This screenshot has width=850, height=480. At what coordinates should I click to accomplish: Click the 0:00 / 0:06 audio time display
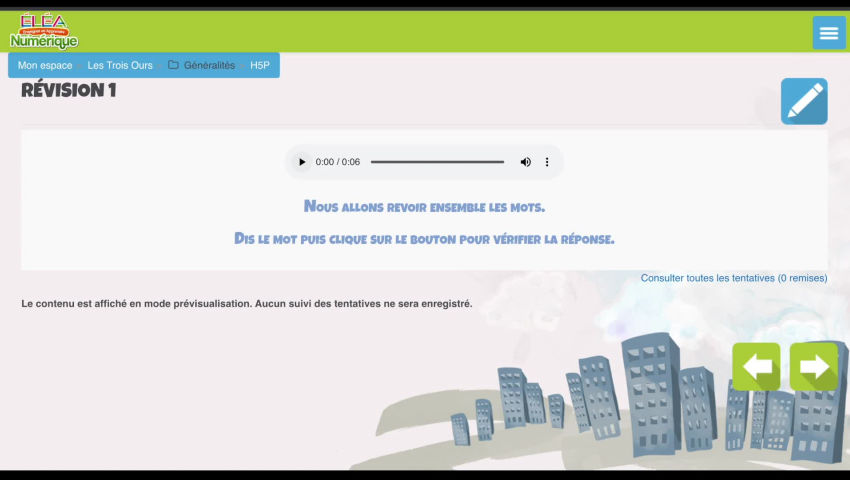coord(338,162)
